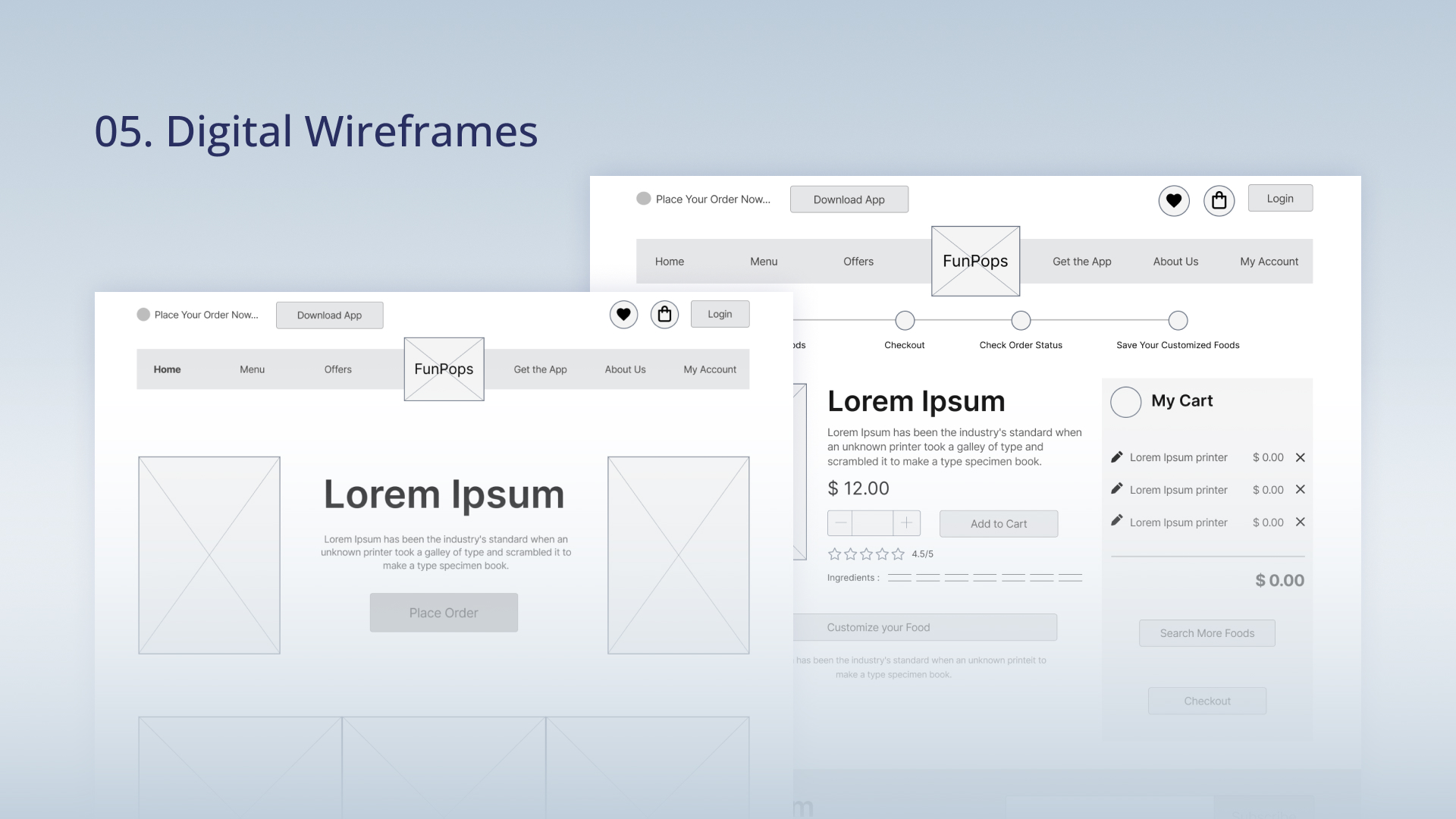The height and width of the screenshot is (819, 1456).
Task: Edit second Lorem Ipsum printer cart item pencil
Action: (1116, 489)
